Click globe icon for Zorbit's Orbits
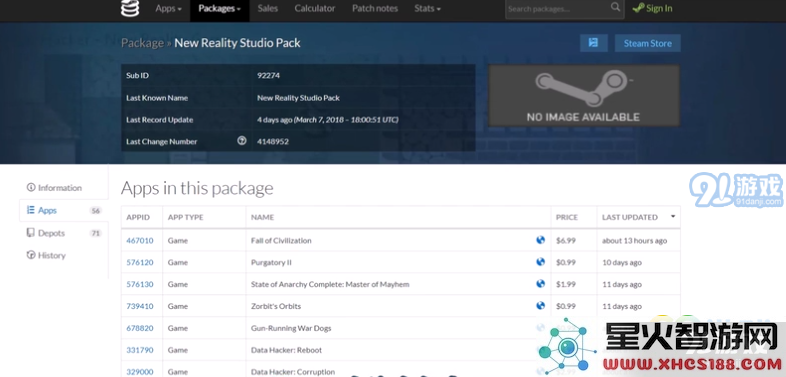Screen dimensions: 786x377 point(540,305)
